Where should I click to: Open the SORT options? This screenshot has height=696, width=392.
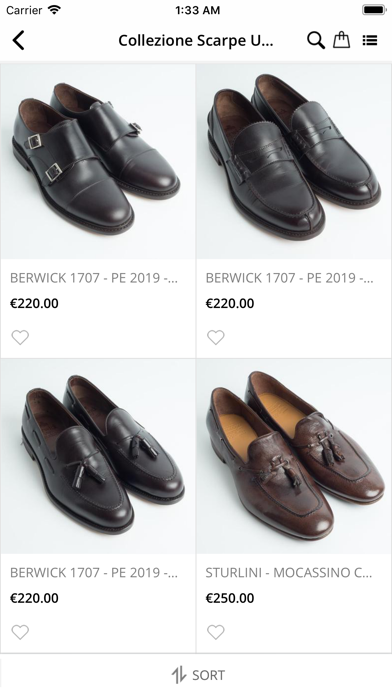[198, 675]
